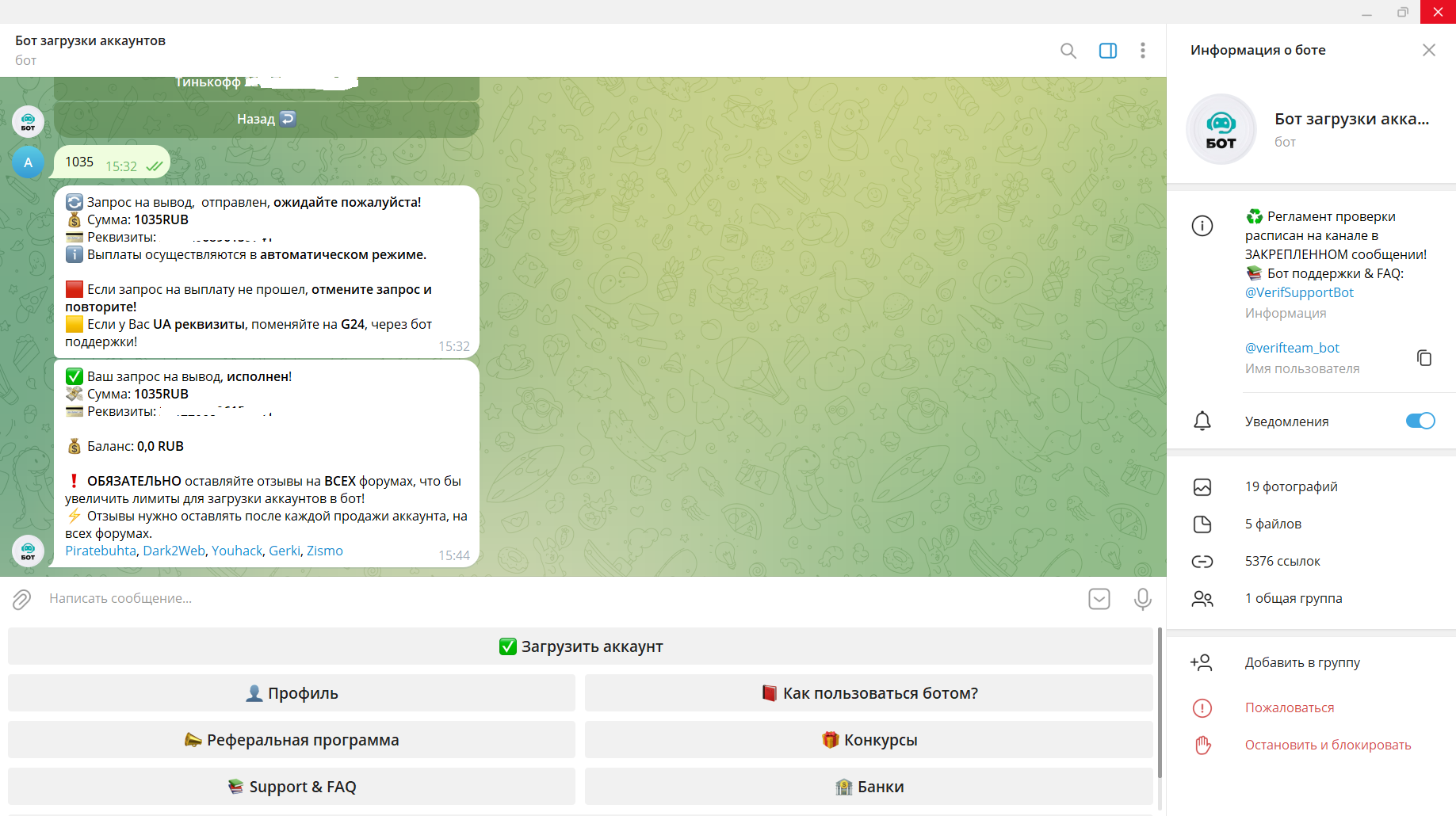Screen dimensions: 1456x816
Task: Click the paperclip attach file icon
Action: [21, 599]
